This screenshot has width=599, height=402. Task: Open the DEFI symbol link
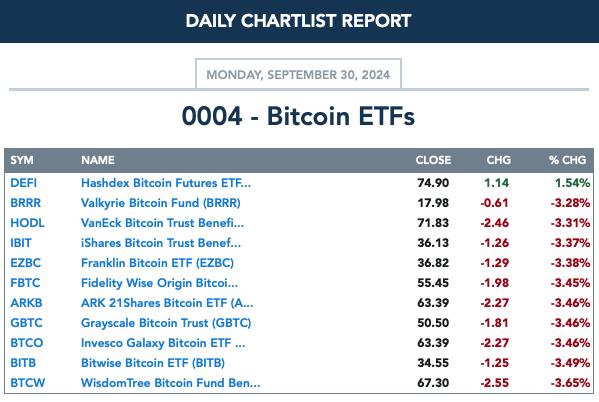[x=24, y=183]
